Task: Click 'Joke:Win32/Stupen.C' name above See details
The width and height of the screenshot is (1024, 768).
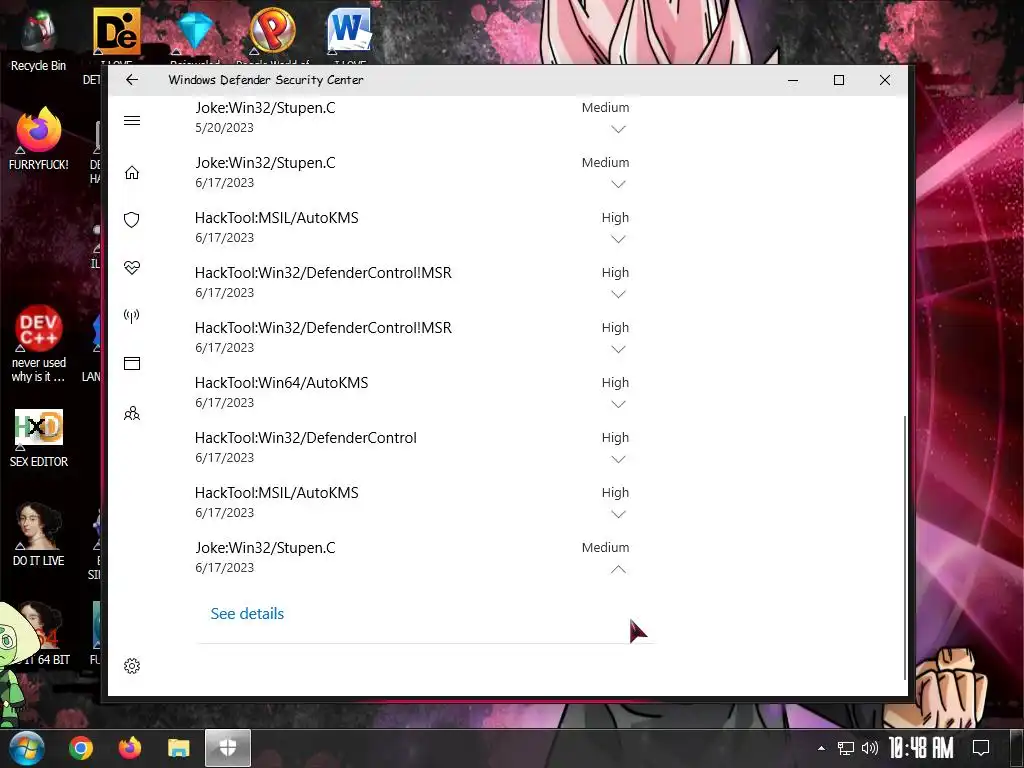Action: (265, 548)
